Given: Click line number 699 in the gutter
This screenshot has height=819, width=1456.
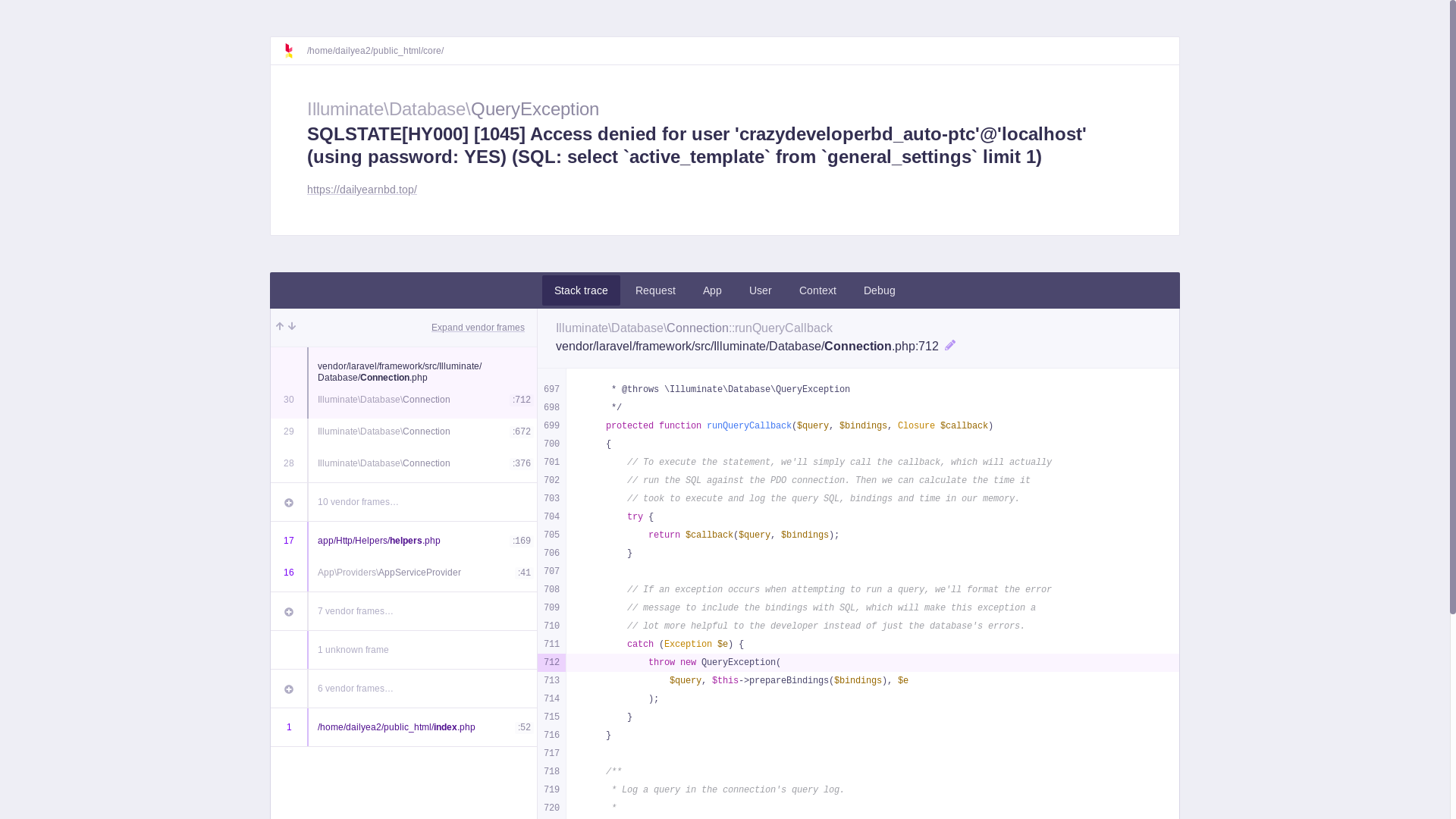Looking at the screenshot, I should (551, 426).
